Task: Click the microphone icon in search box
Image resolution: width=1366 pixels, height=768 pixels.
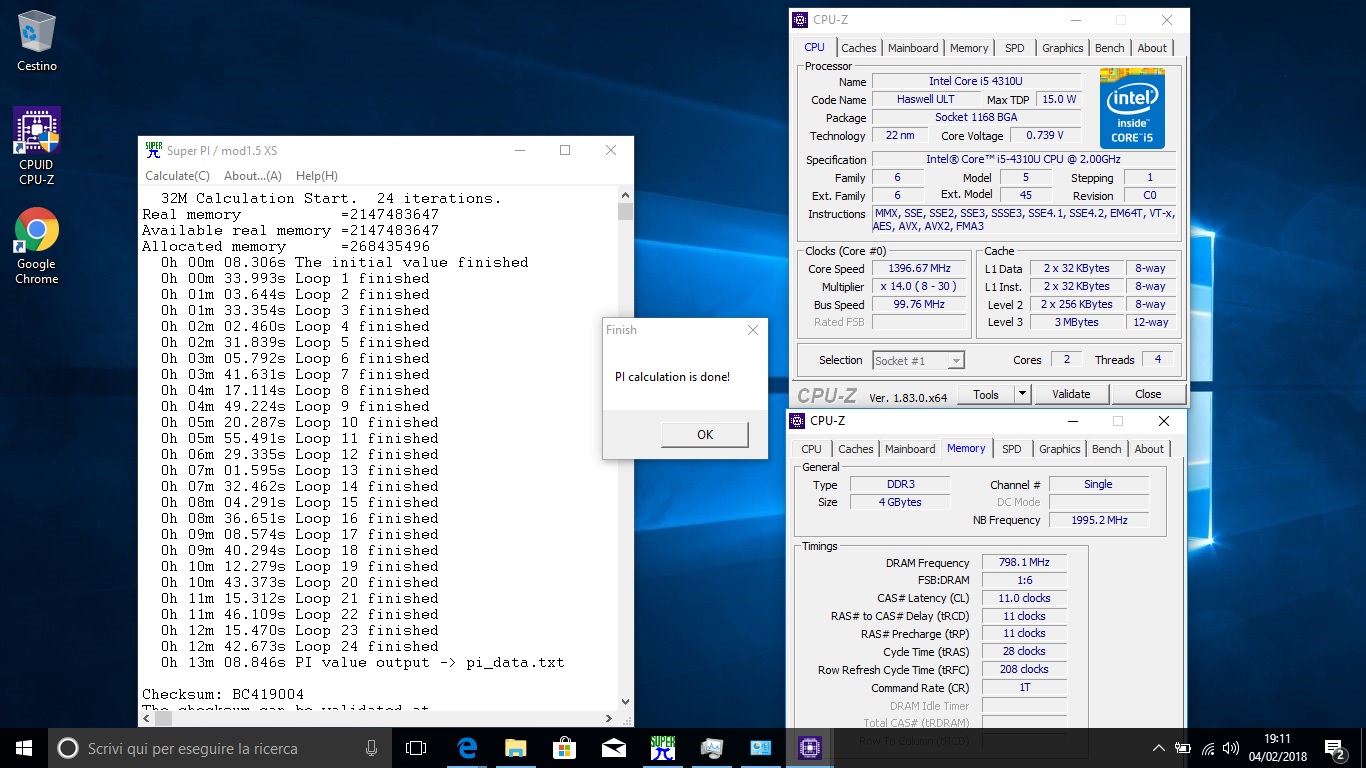Action: [371, 748]
